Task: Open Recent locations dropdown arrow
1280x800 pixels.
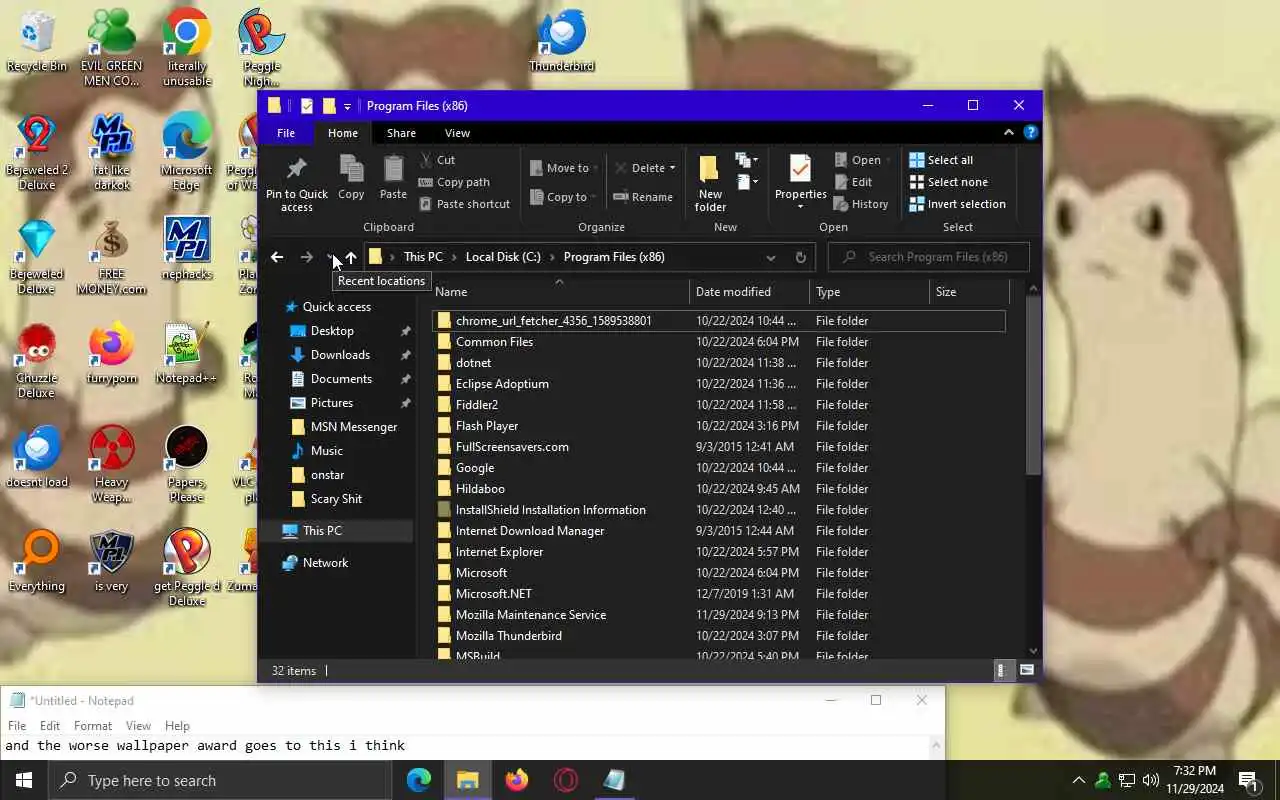Action: 329,257
